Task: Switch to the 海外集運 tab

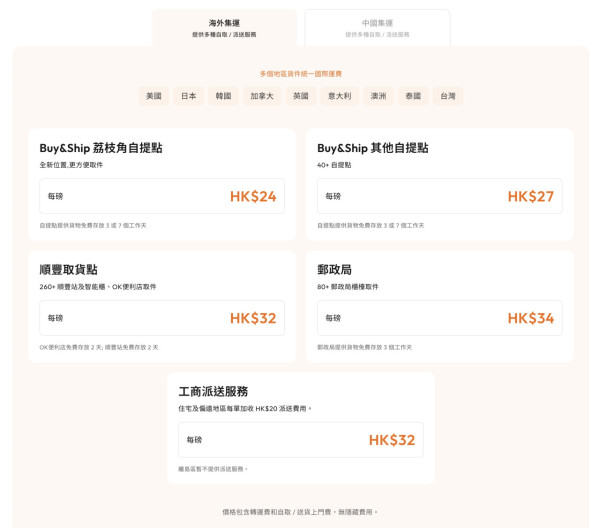Action: [x=224, y=28]
